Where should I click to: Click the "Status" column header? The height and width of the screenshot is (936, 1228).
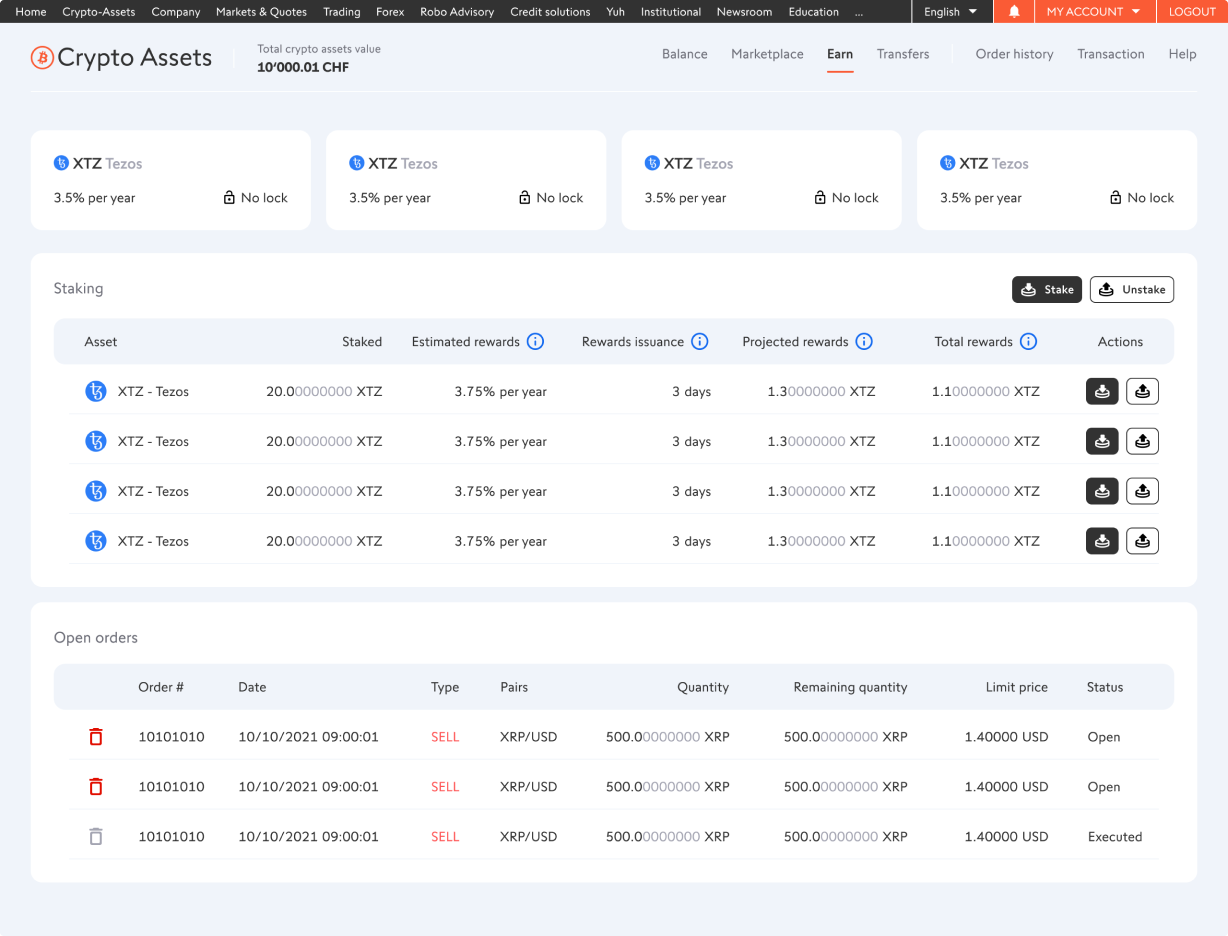pos(1105,687)
